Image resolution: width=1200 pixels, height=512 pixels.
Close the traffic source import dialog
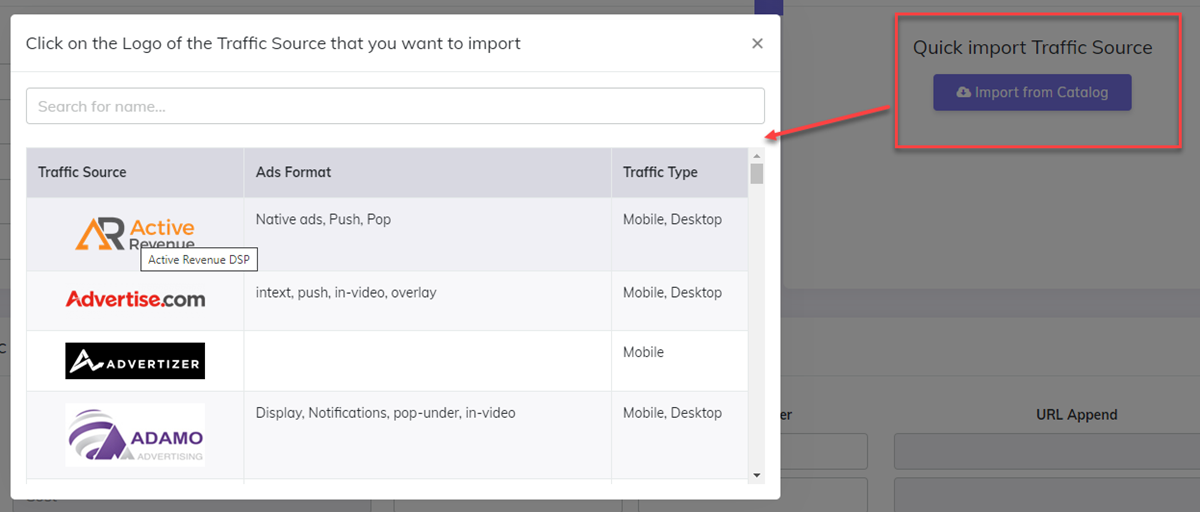[x=757, y=43]
